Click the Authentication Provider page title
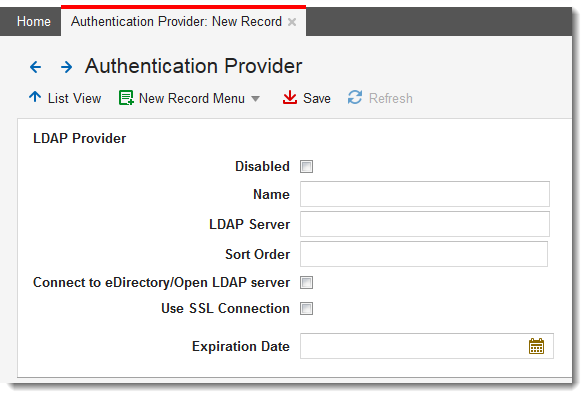The height and width of the screenshot is (398, 587). (x=193, y=66)
